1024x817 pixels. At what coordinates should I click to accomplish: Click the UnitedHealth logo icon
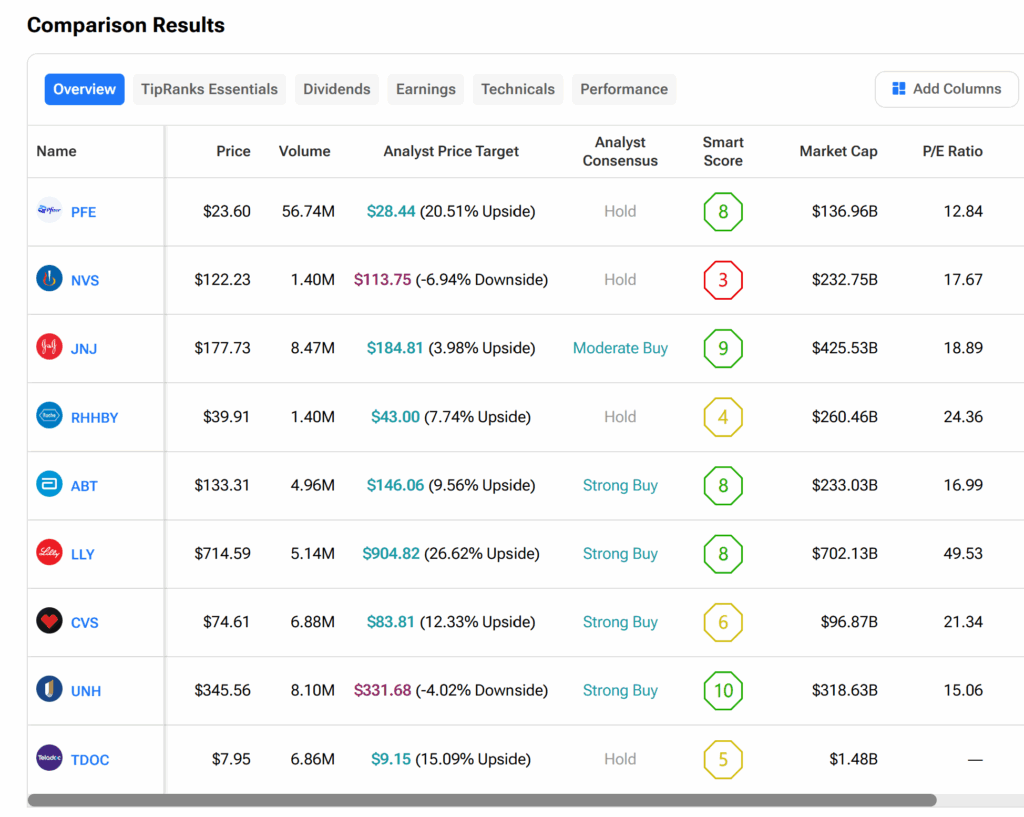[x=49, y=689]
